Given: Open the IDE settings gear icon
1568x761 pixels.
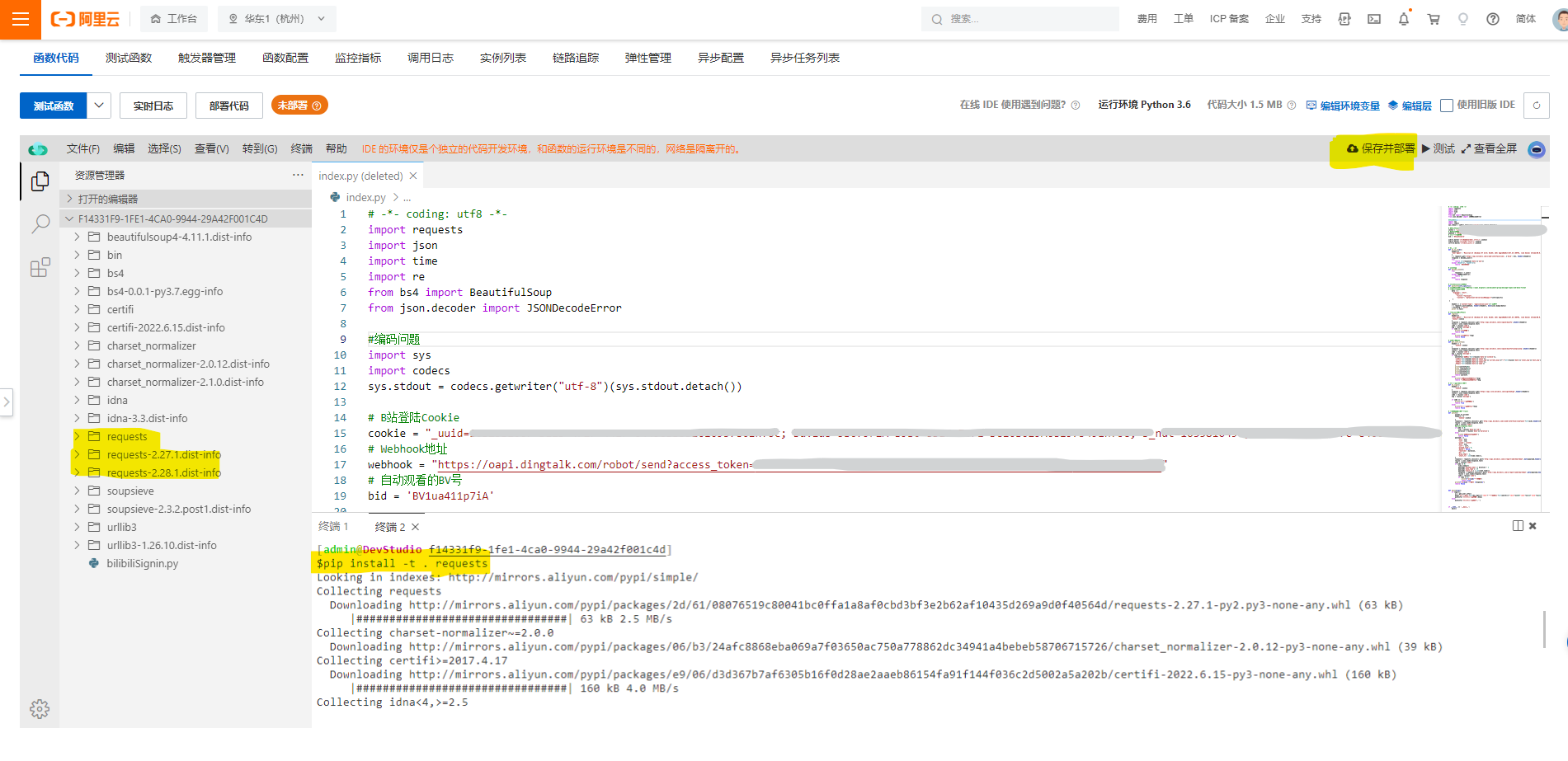Looking at the screenshot, I should (40, 709).
